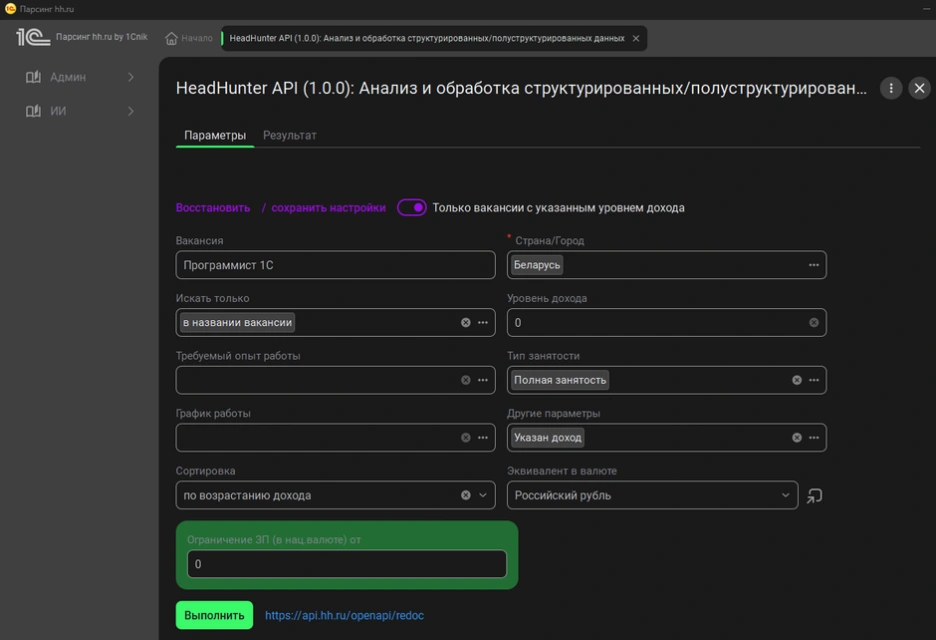Click the home icon labeled Начало
936x640 pixels.
point(189,39)
